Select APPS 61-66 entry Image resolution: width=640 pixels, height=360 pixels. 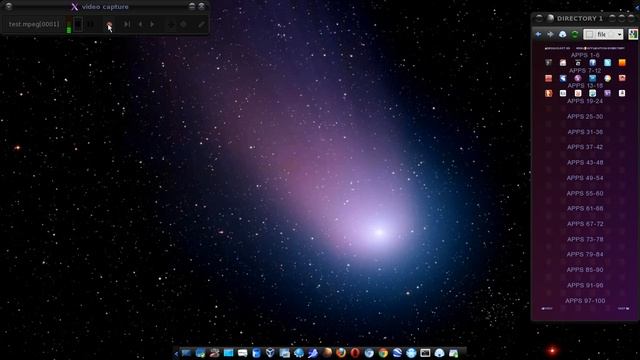[585, 209]
